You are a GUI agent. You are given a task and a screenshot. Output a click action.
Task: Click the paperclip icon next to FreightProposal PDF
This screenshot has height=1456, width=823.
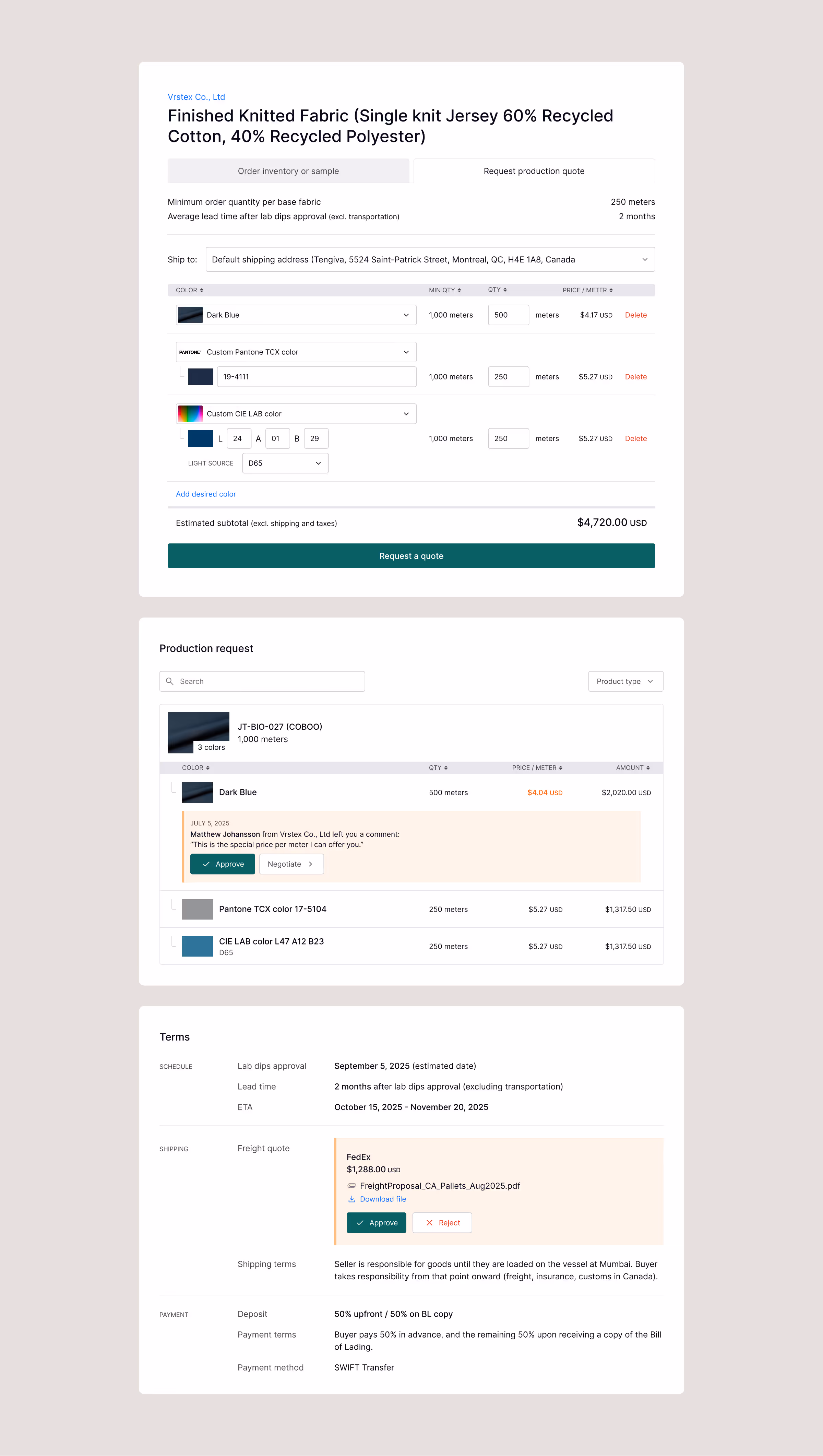[351, 1186]
